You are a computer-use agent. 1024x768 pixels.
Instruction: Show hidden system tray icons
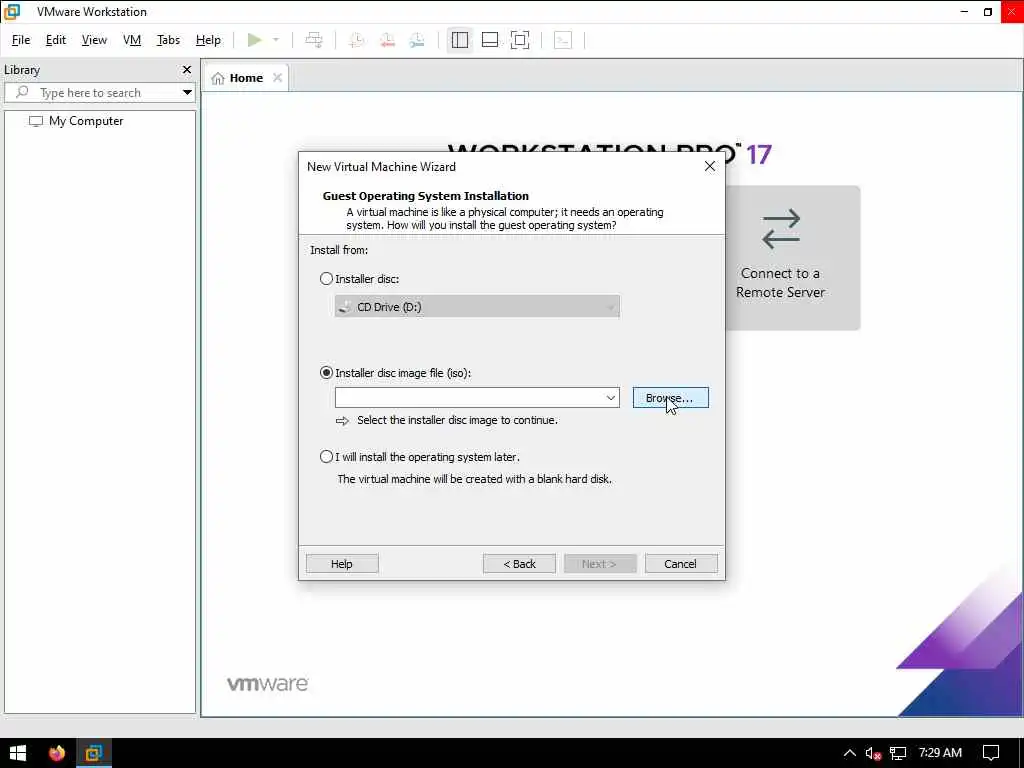click(849, 753)
